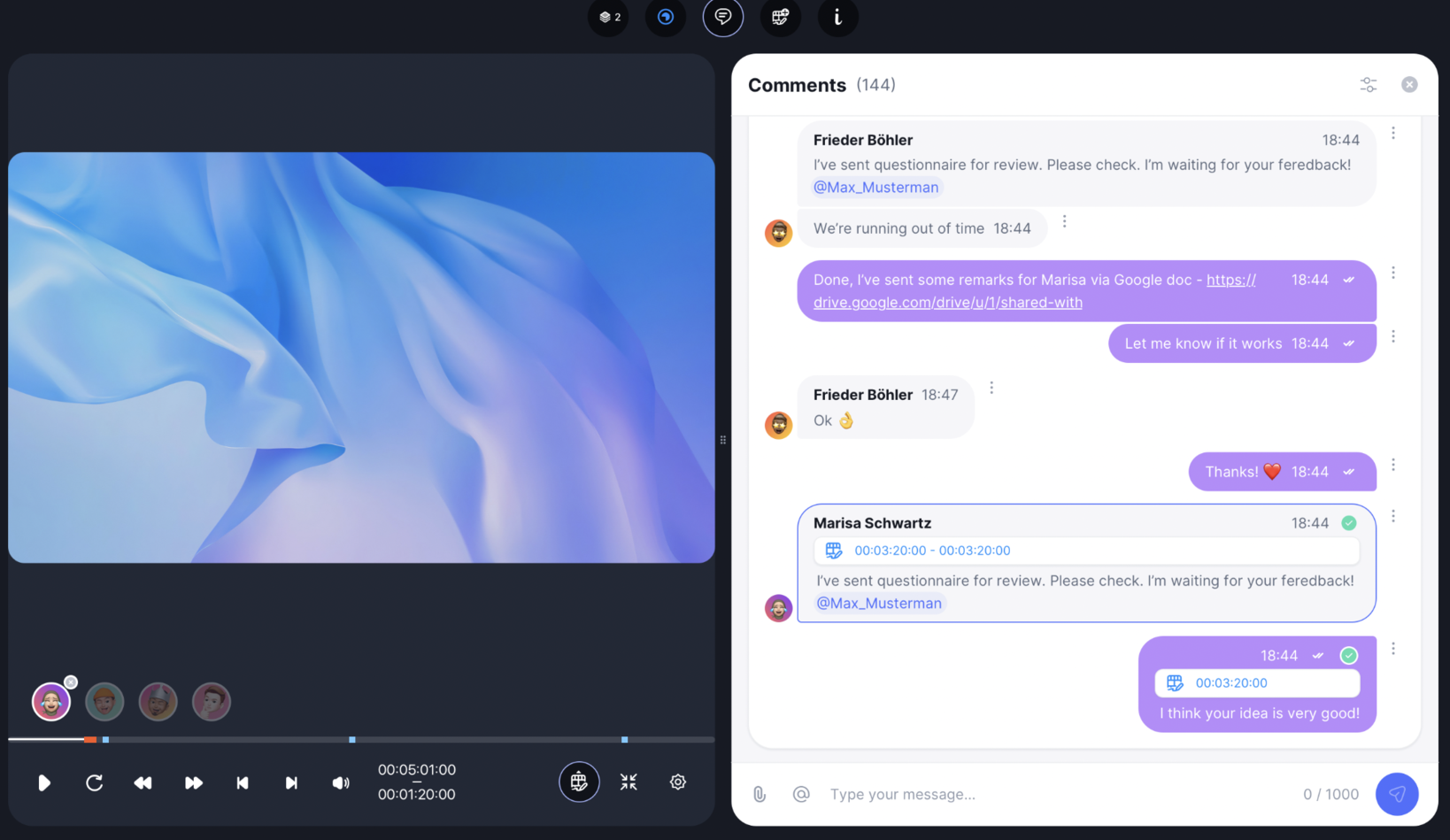
Task: Open the comments filter settings
Action: click(x=1369, y=85)
